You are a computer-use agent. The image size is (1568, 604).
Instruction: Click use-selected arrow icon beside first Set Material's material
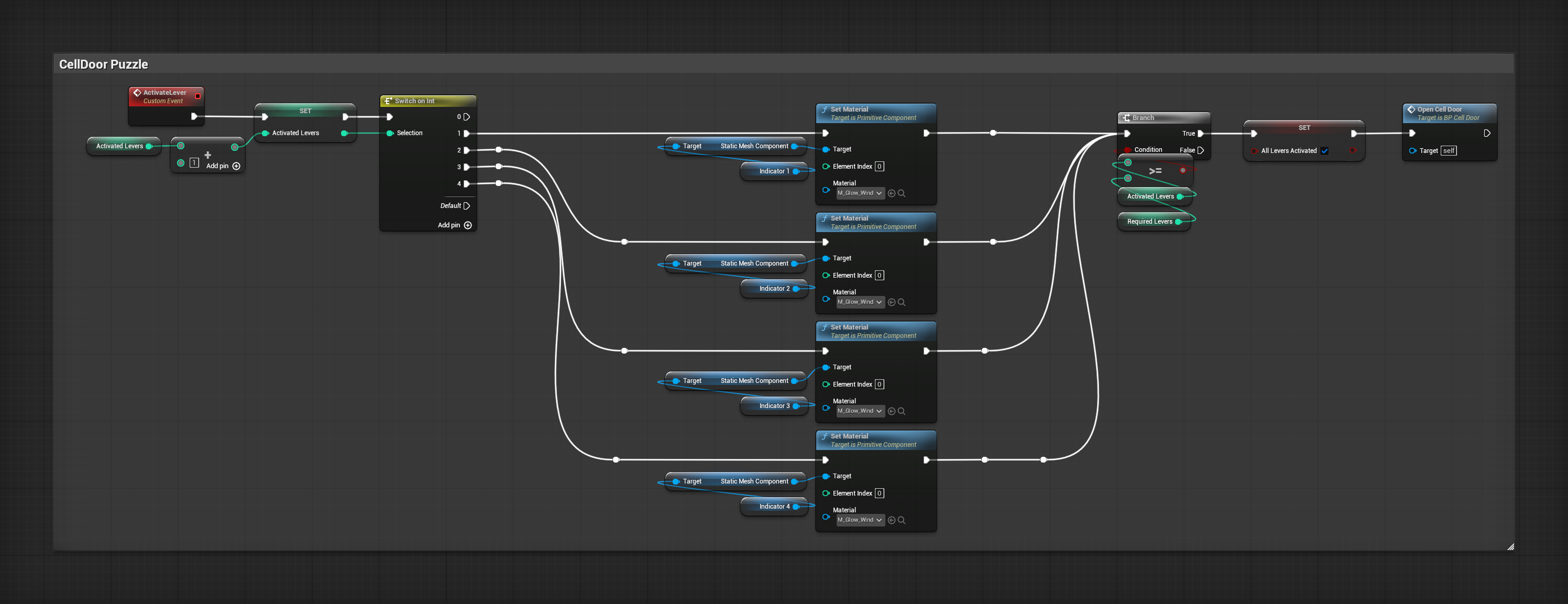(892, 194)
